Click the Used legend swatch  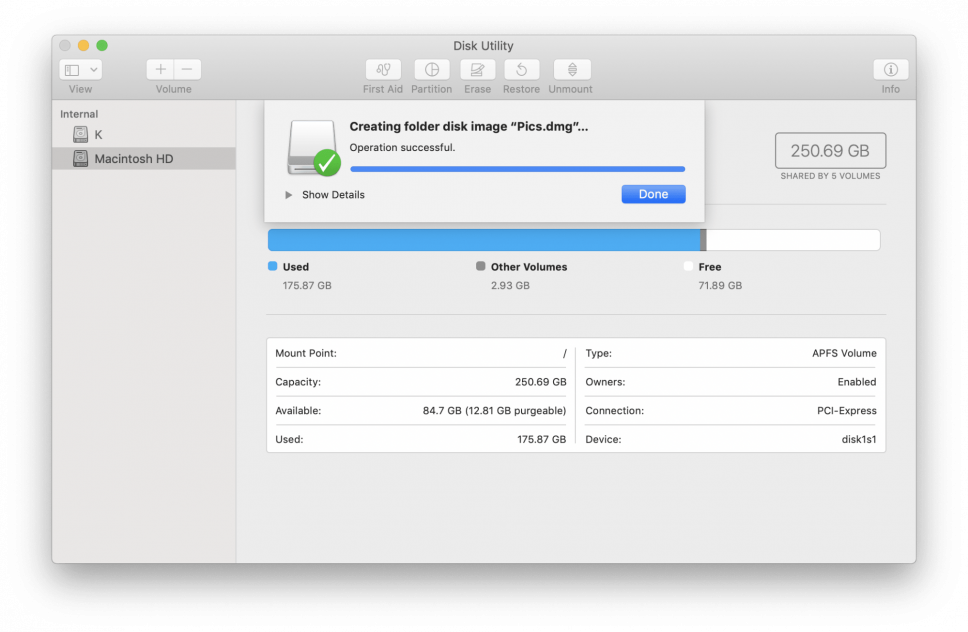(x=271, y=266)
